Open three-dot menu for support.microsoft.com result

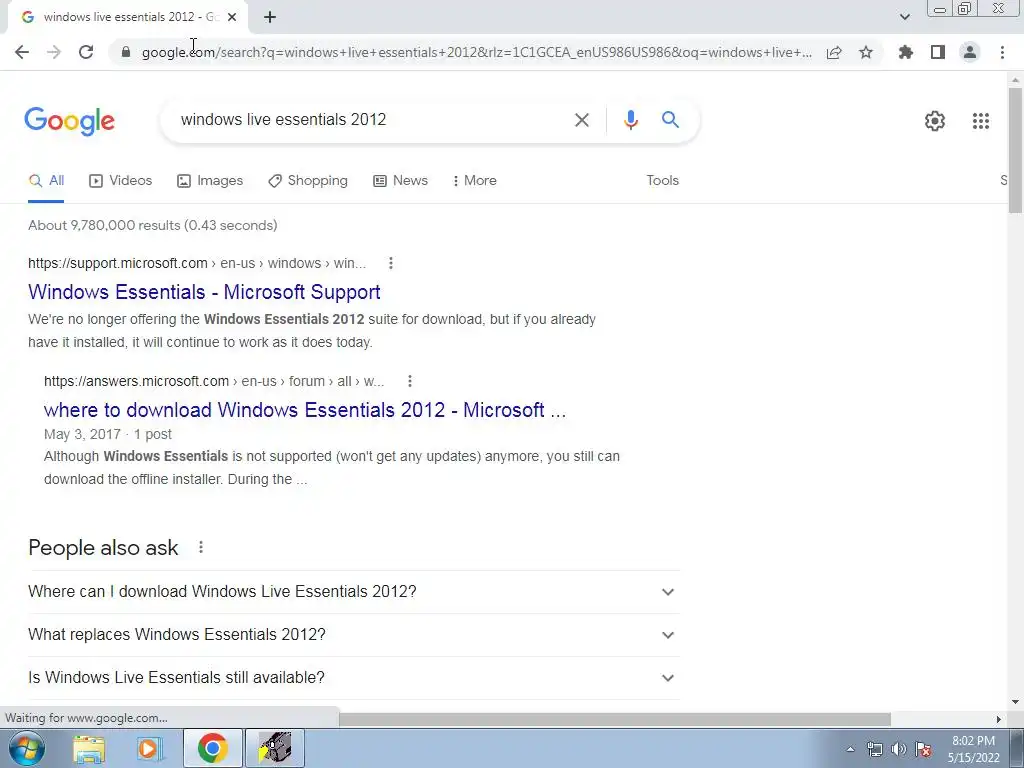[391, 263]
